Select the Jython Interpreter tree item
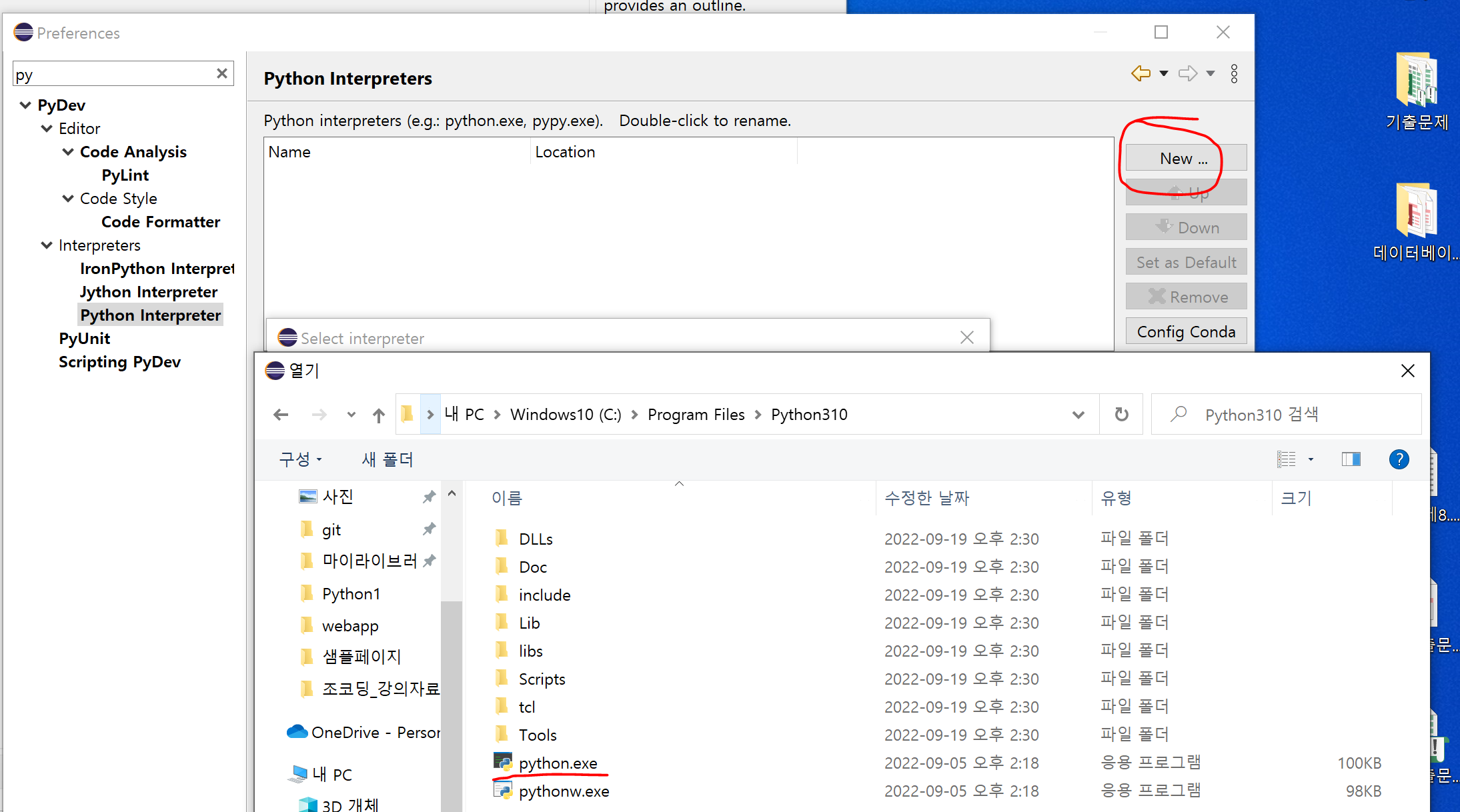Viewport: 1460px width, 812px height. pos(149,292)
